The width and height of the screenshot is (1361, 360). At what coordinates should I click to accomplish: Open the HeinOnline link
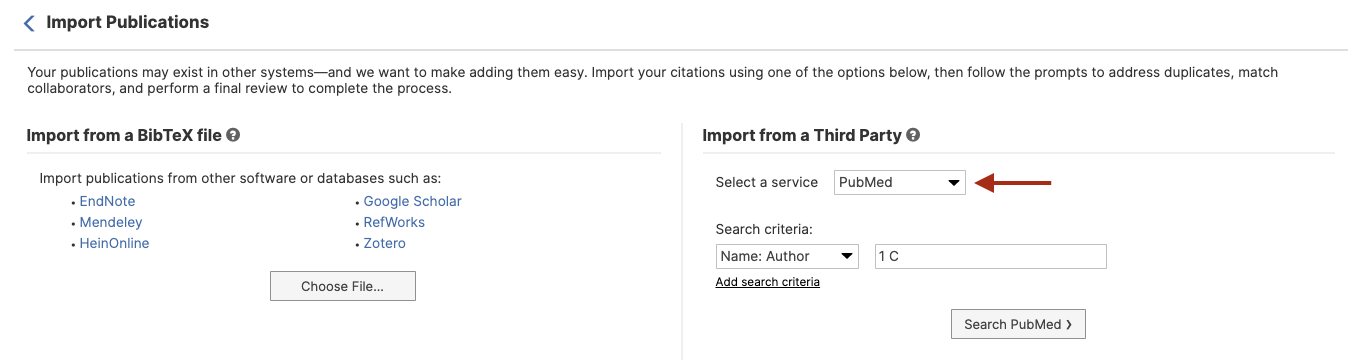pos(114,243)
